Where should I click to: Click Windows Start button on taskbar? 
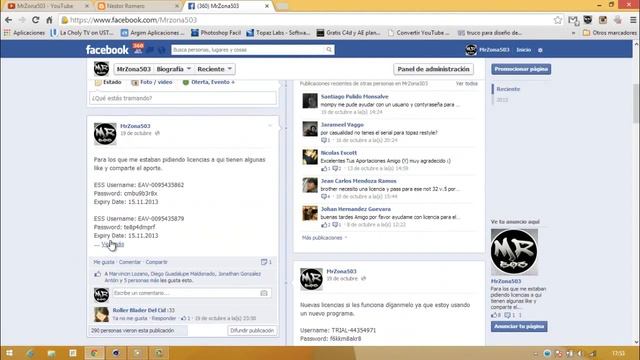(9, 353)
